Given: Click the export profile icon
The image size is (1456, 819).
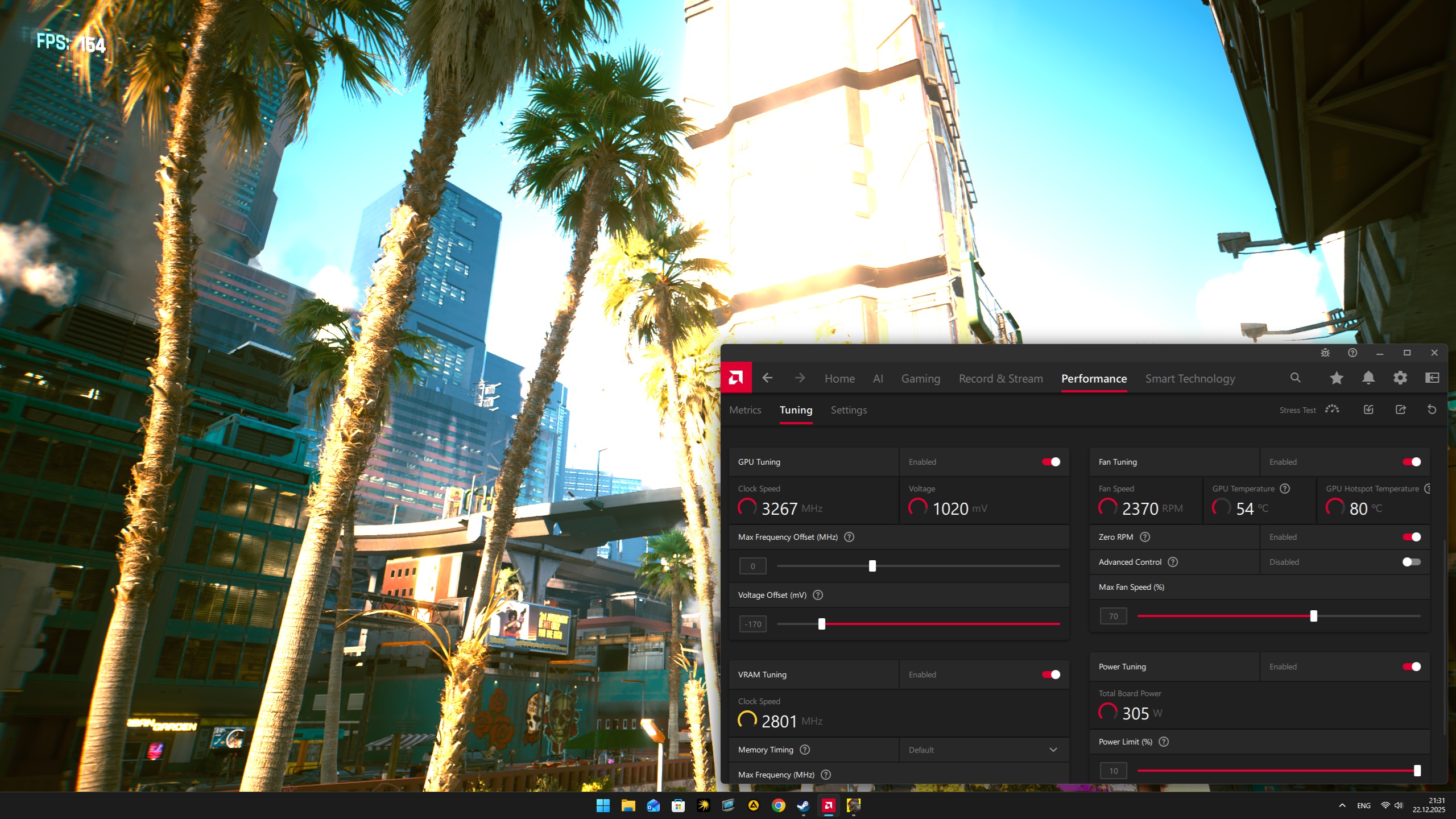Looking at the screenshot, I should (1400, 409).
